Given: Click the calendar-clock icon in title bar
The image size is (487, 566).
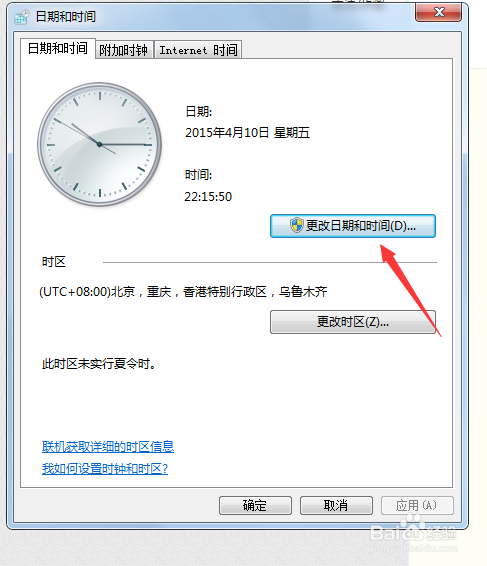Looking at the screenshot, I should click(x=22, y=17).
